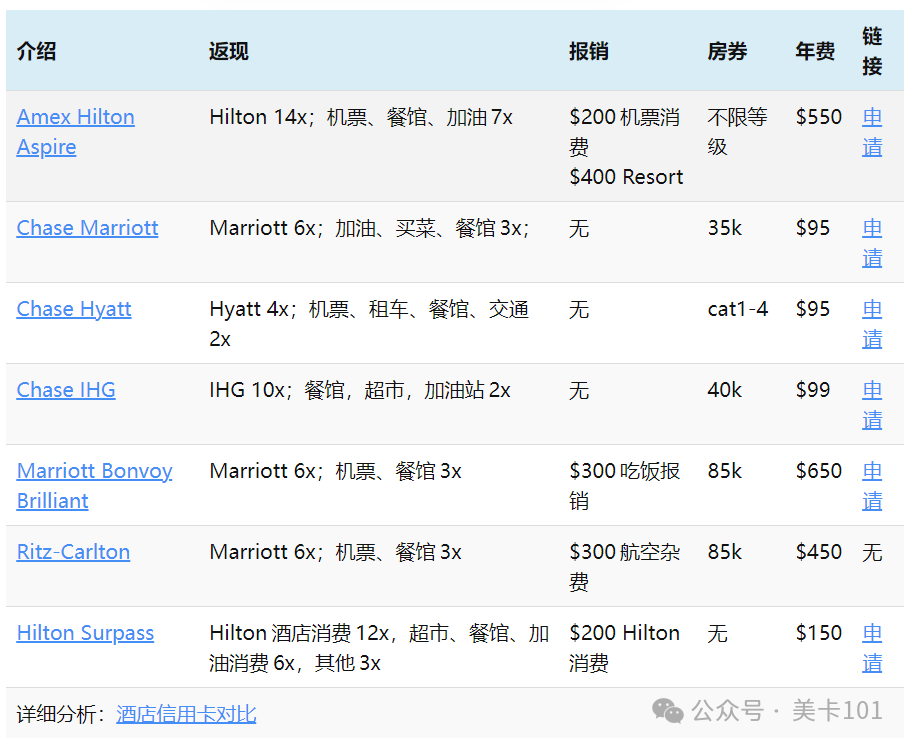This screenshot has height=746, width=911.
Task: Click 申请 link in Hilton Surpass row
Action: pos(872,648)
